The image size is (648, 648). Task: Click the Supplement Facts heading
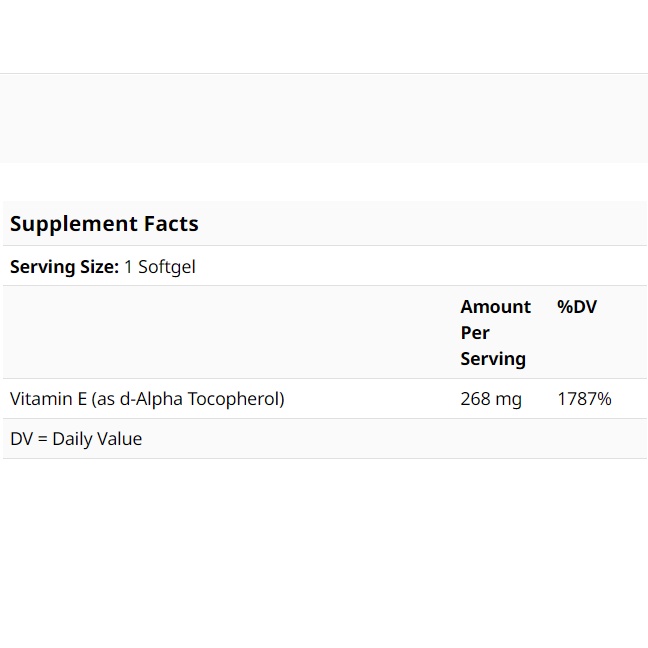[104, 224]
